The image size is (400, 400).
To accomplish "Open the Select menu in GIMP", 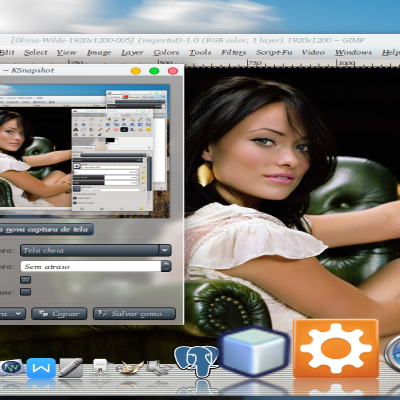I will [x=36, y=52].
